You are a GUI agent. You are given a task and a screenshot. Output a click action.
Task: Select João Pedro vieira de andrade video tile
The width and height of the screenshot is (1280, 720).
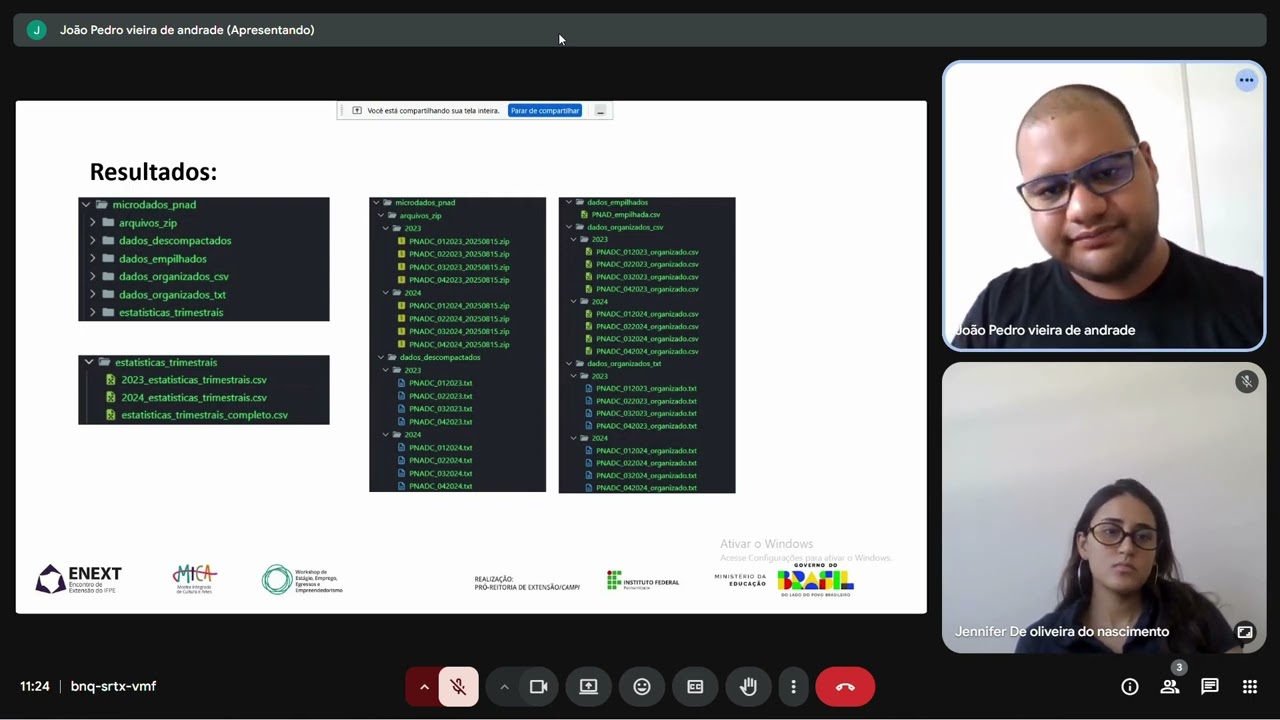click(1104, 206)
